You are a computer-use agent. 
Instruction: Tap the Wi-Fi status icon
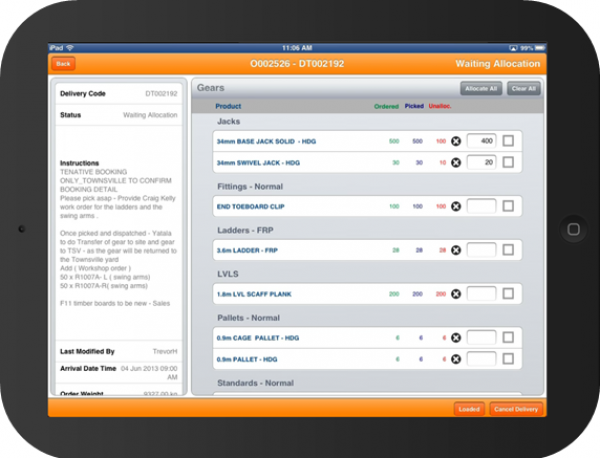point(70,48)
